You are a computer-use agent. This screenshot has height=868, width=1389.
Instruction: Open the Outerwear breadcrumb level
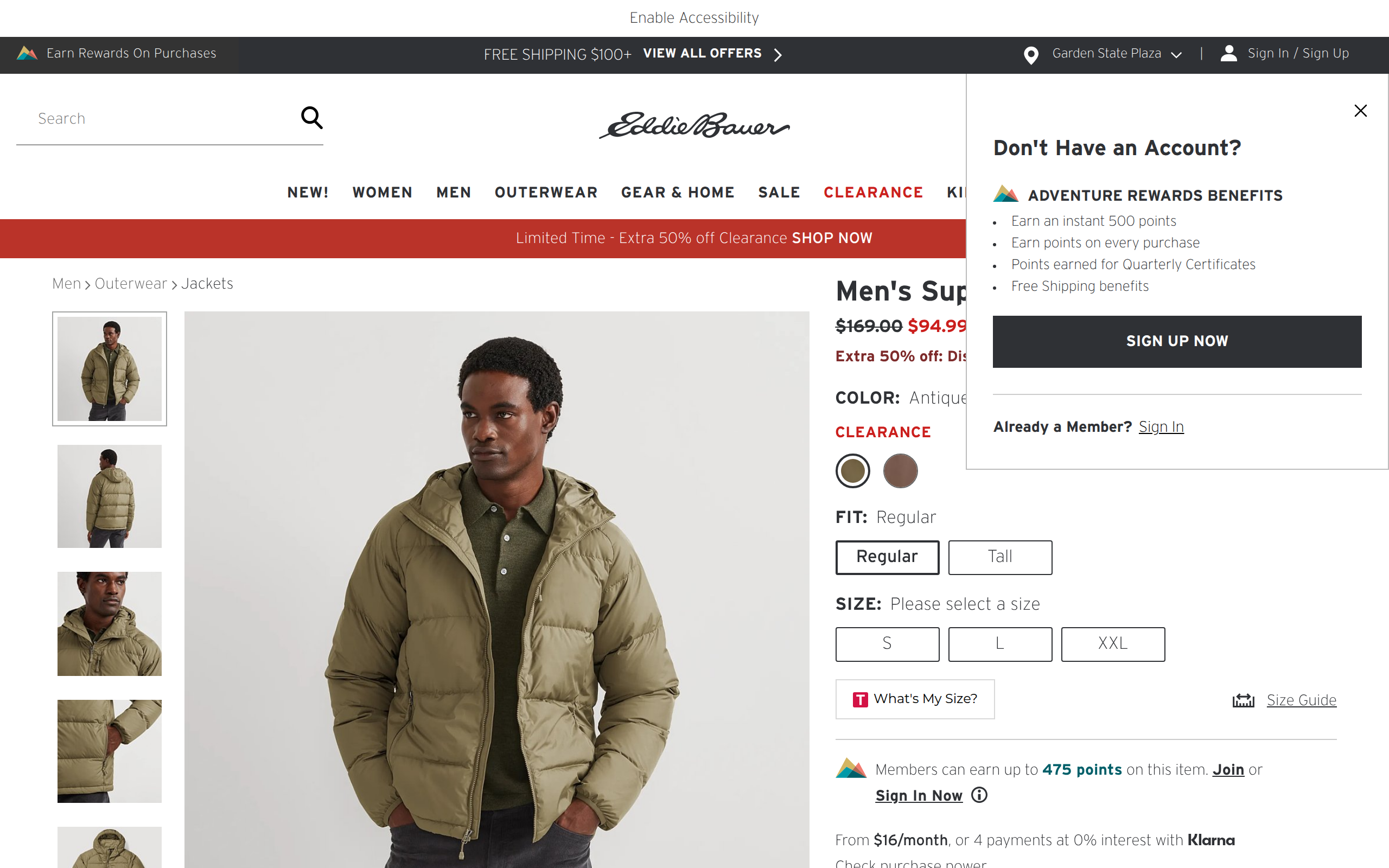coord(130,284)
